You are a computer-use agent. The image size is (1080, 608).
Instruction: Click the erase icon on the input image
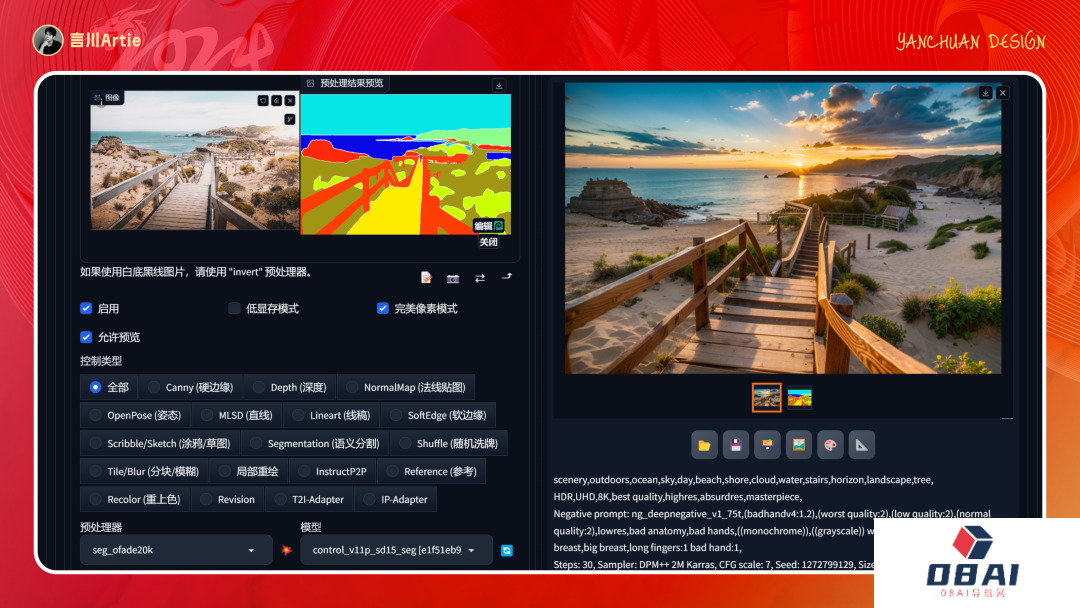click(x=276, y=101)
